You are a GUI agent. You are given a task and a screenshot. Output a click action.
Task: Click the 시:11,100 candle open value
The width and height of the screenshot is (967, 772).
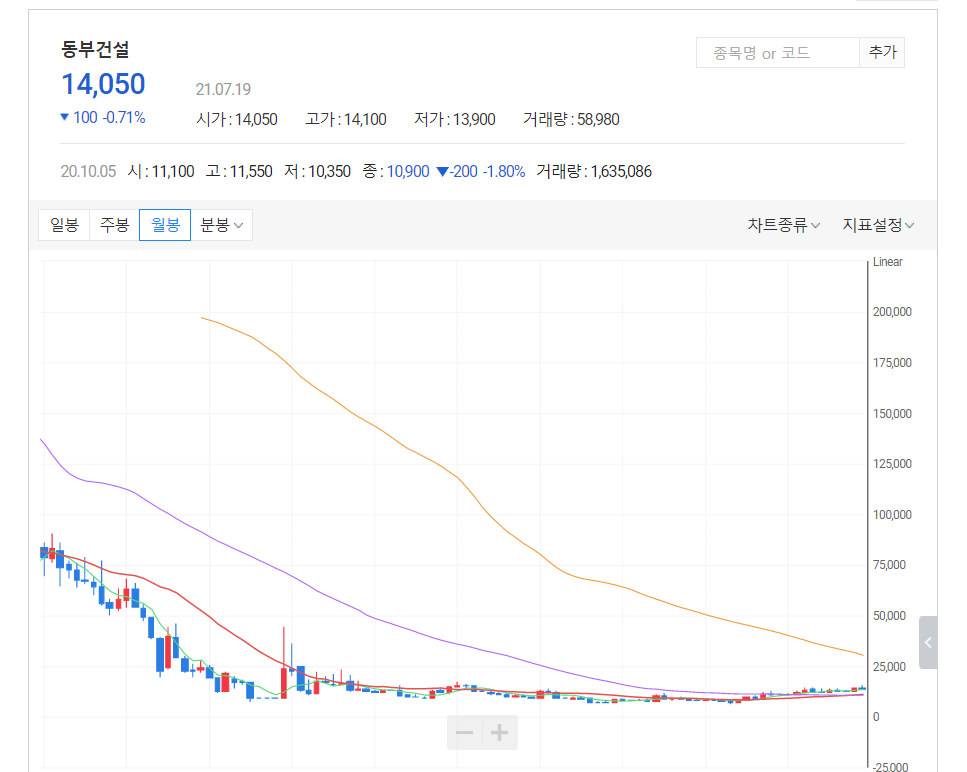(x=161, y=171)
